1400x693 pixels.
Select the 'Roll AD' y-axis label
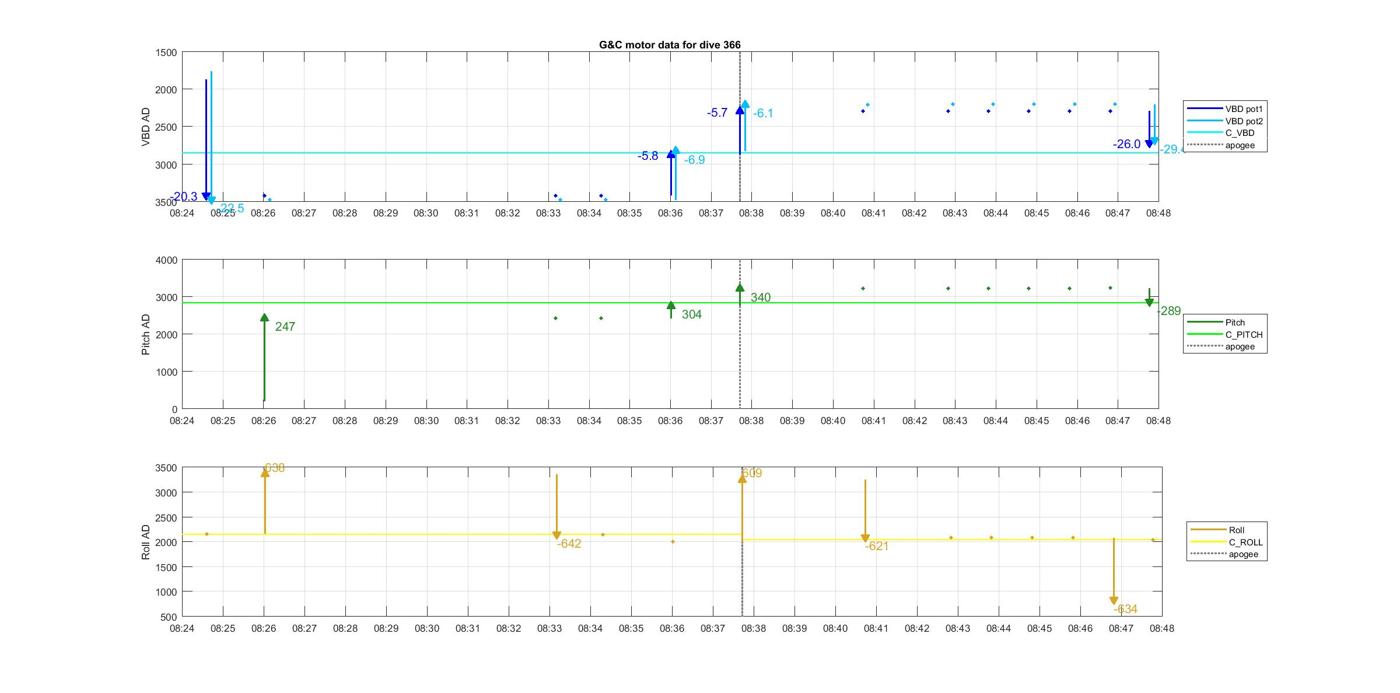(x=145, y=541)
